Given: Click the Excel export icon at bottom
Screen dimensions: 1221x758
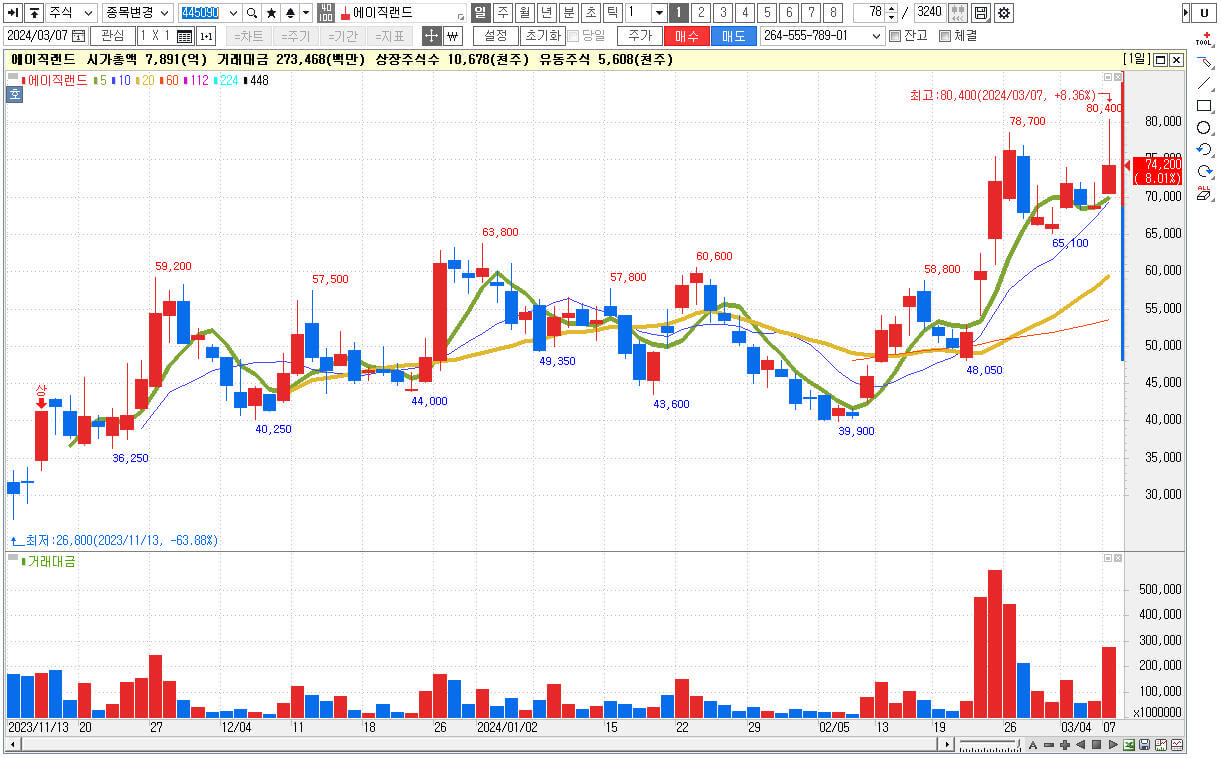Looking at the screenshot, I should (x=1129, y=745).
